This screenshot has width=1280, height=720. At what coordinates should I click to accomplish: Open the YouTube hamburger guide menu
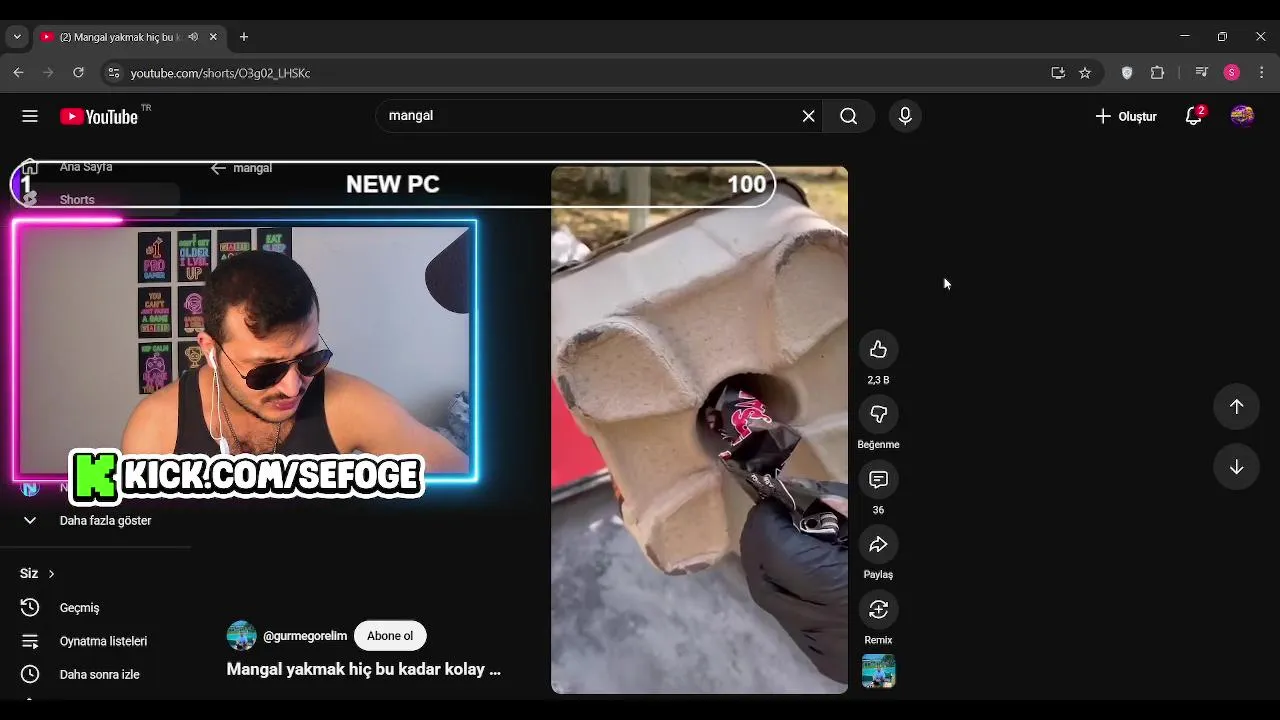(x=30, y=116)
